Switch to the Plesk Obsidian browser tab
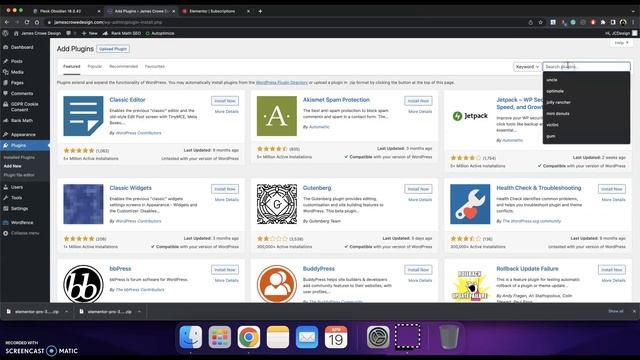Image resolution: width=640 pixels, height=360 pixels. tap(67, 11)
